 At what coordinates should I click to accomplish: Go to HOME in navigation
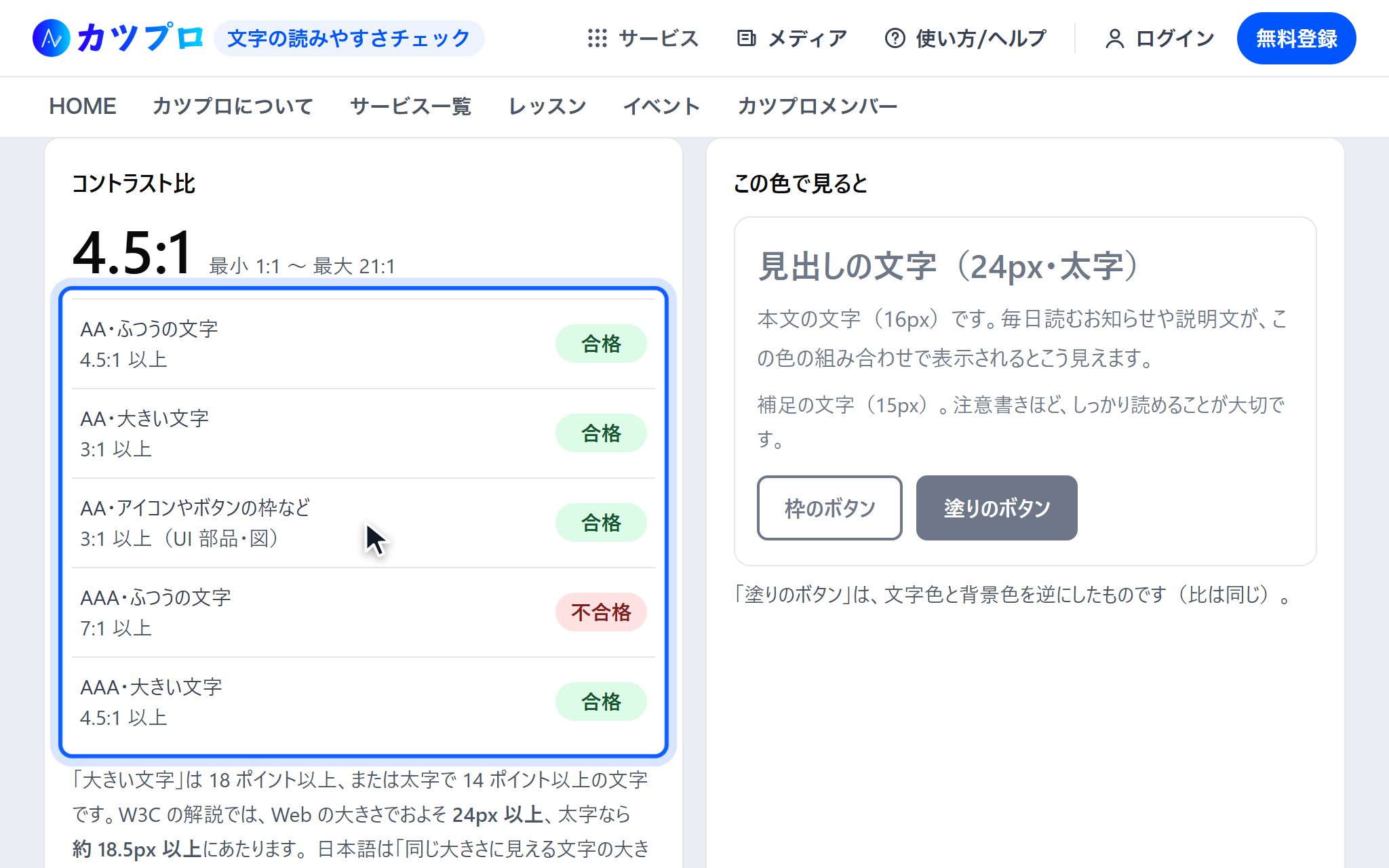coord(83,106)
